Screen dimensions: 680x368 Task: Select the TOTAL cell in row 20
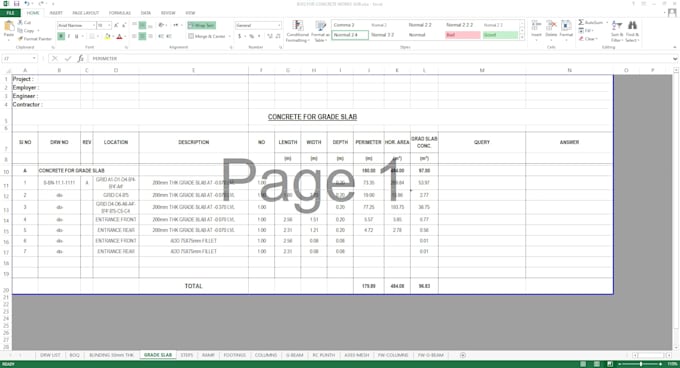pyautogui.click(x=193, y=286)
